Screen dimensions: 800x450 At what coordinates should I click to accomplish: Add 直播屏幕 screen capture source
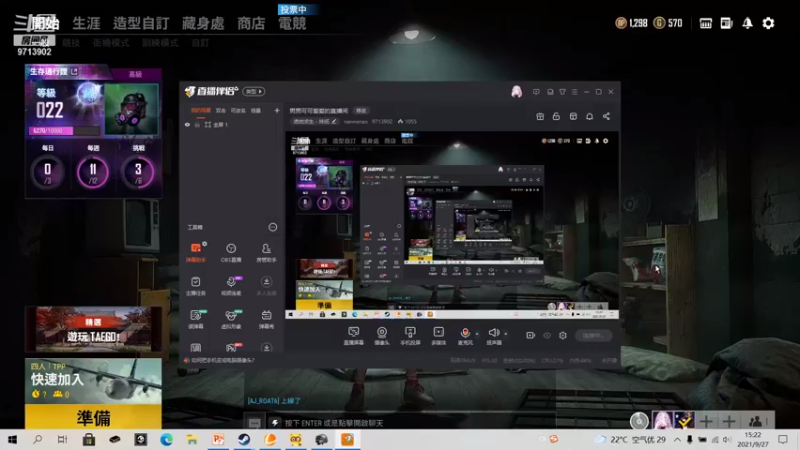pyautogui.click(x=354, y=336)
